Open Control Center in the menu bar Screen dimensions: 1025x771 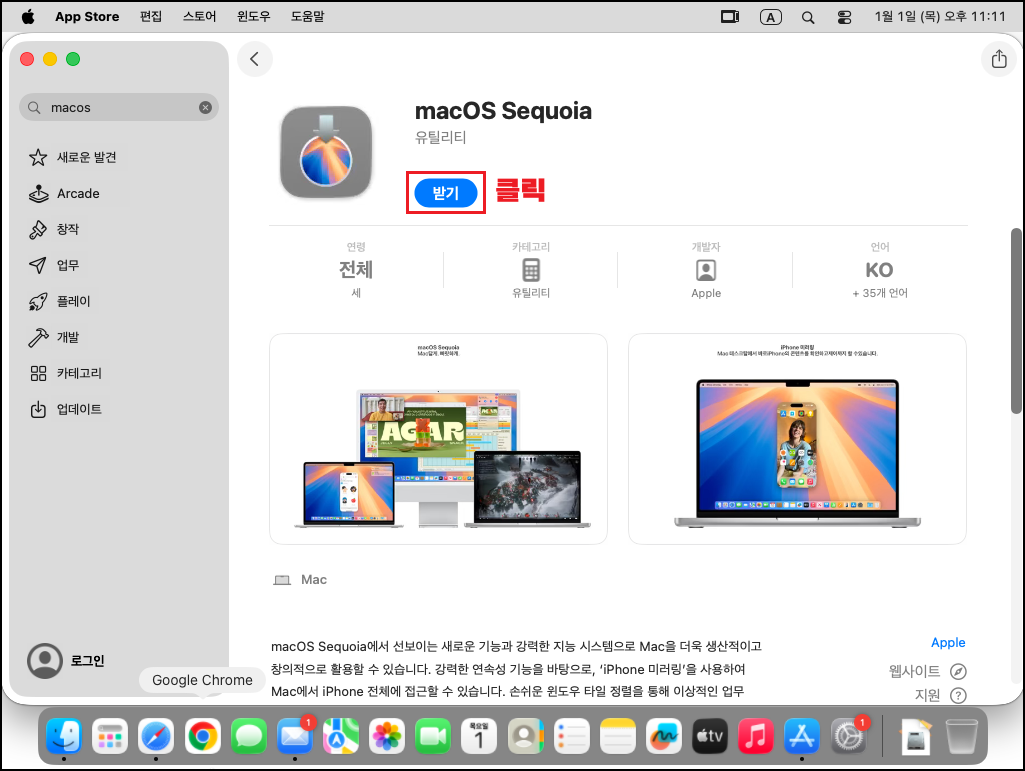(x=845, y=18)
